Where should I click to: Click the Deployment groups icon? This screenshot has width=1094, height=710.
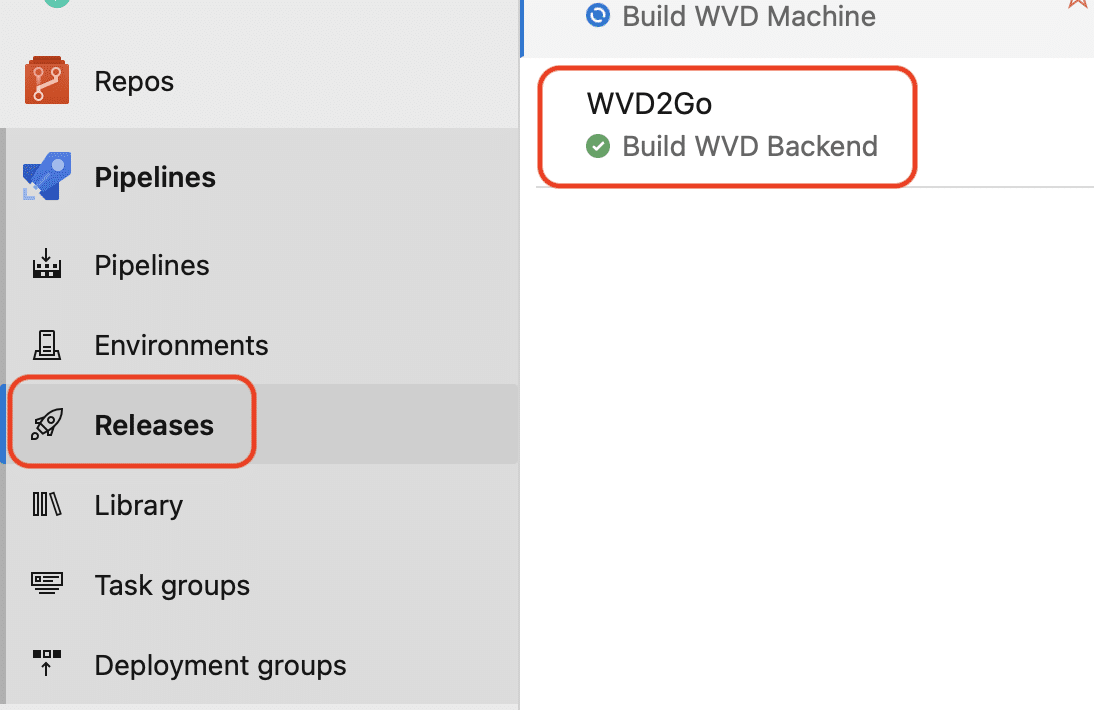[47, 664]
